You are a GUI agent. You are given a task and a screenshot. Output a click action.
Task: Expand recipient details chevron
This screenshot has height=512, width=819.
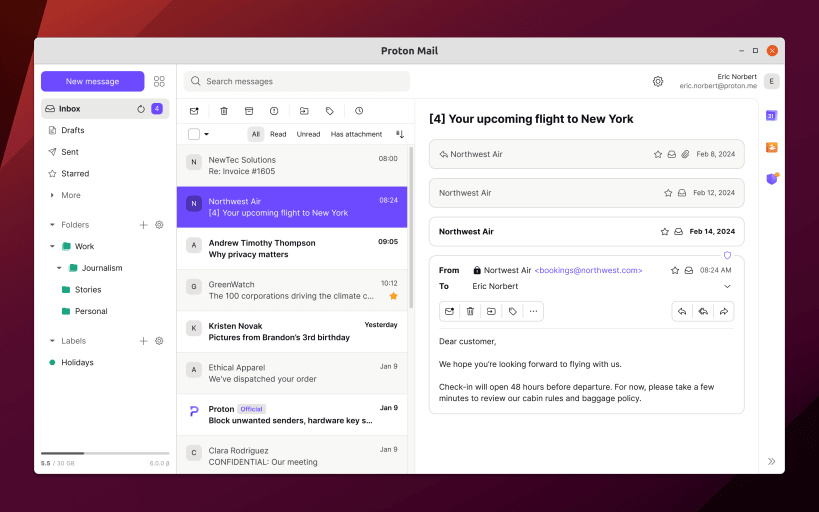[727, 286]
